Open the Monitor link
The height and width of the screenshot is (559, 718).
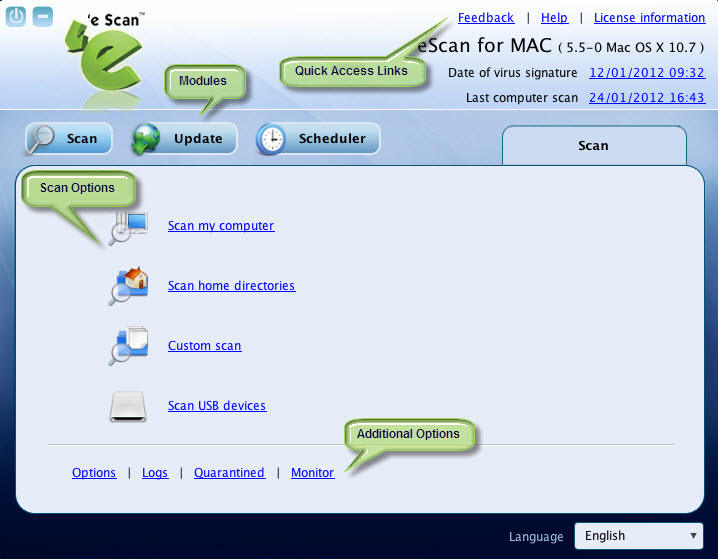[313, 472]
